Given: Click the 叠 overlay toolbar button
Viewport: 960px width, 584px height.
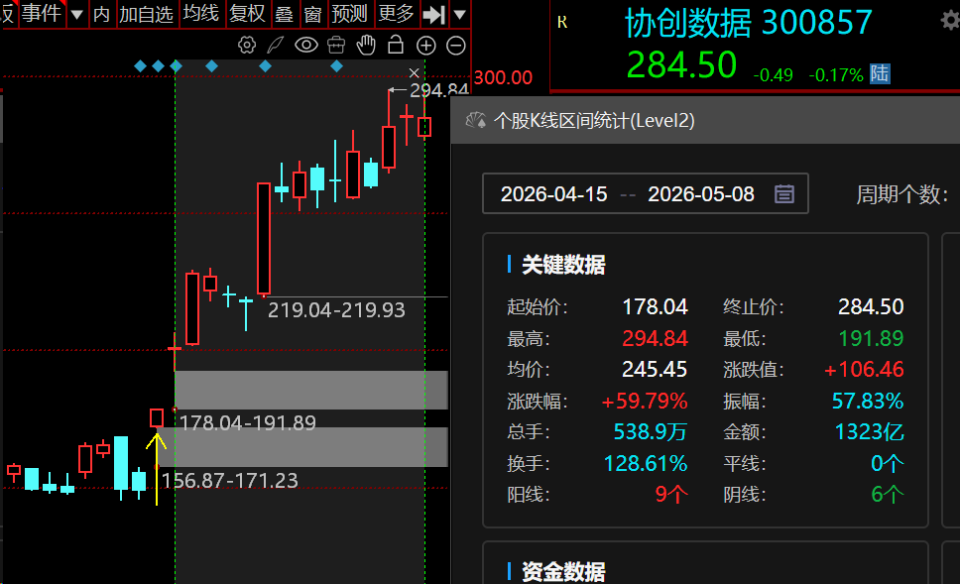Looking at the screenshot, I should [x=284, y=13].
